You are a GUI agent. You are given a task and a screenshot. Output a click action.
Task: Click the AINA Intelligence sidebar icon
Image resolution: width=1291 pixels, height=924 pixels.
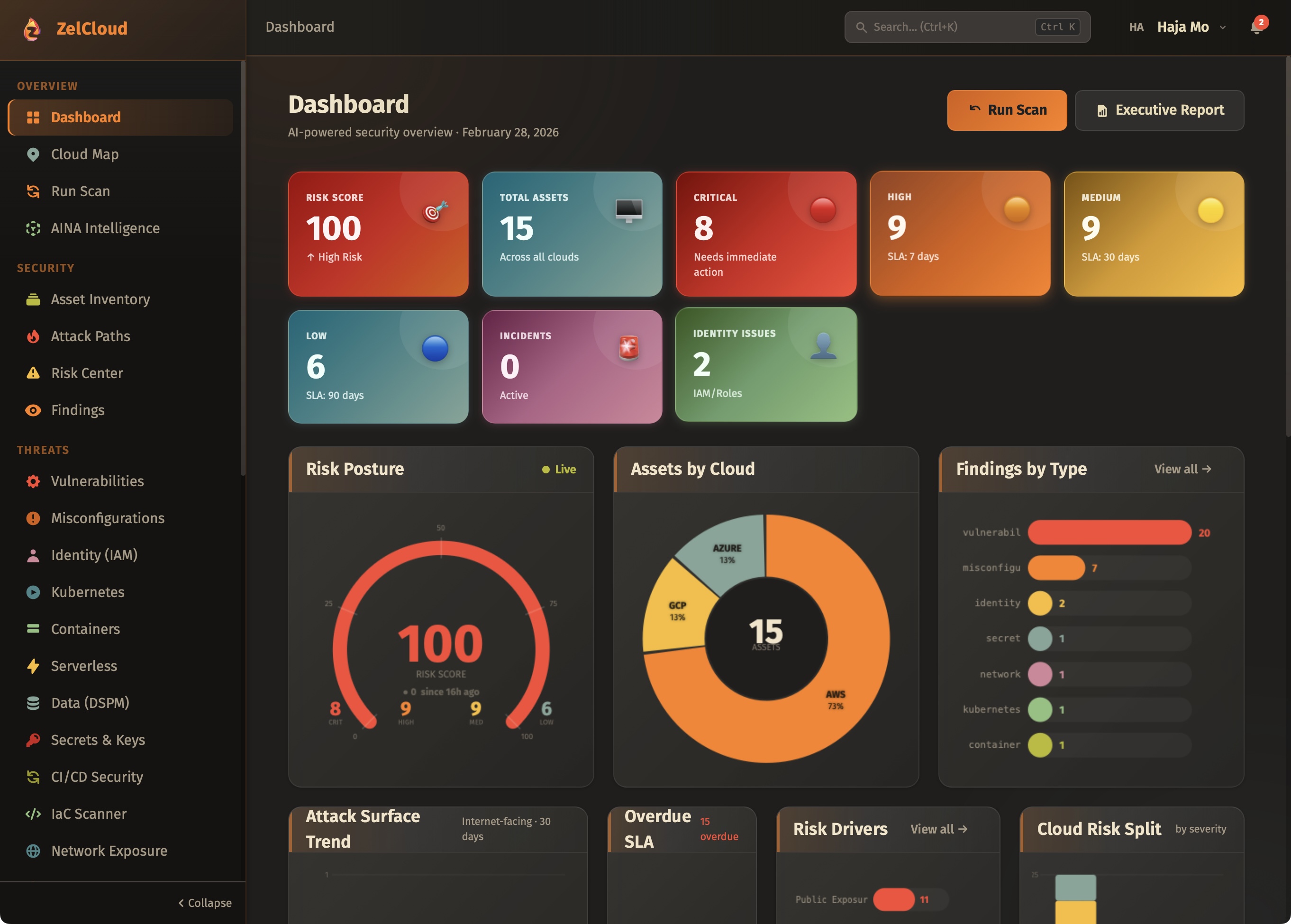point(33,228)
